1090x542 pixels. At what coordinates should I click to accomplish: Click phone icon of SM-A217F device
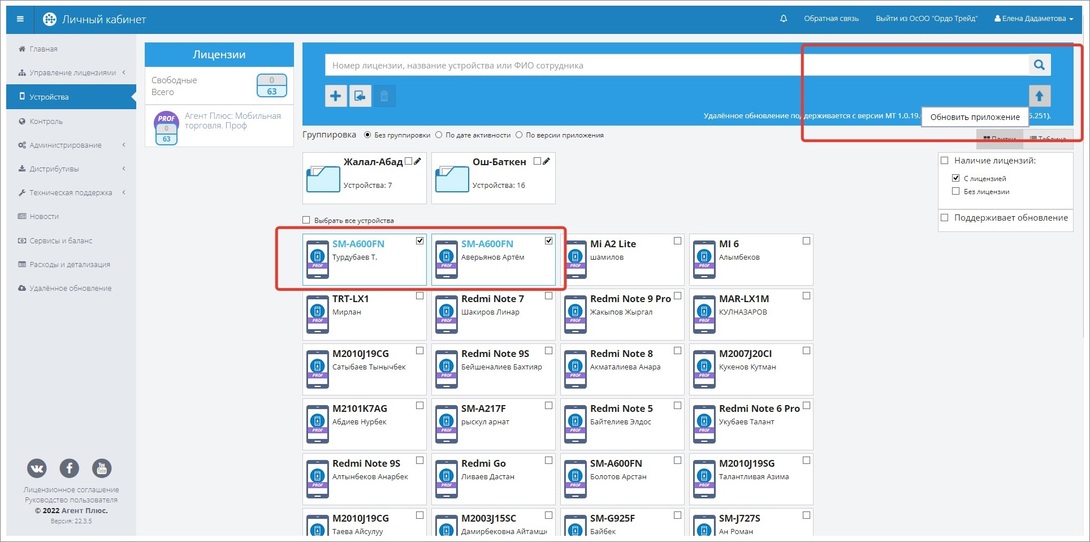[x=446, y=424]
